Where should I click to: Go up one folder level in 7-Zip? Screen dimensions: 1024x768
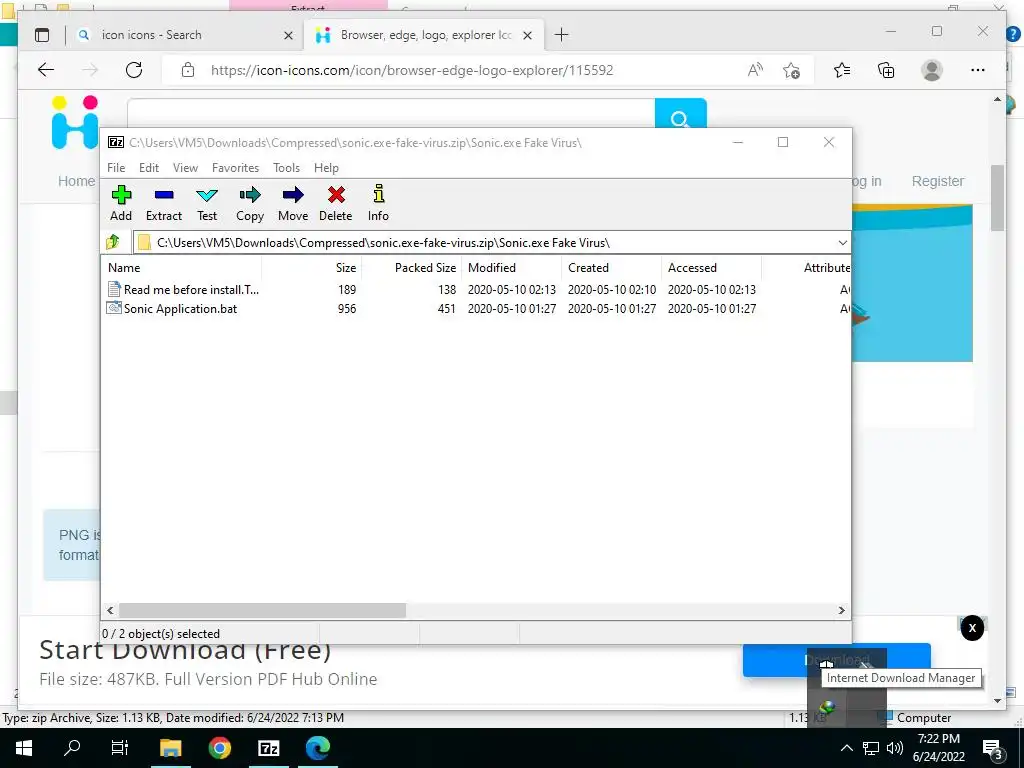pyautogui.click(x=113, y=242)
